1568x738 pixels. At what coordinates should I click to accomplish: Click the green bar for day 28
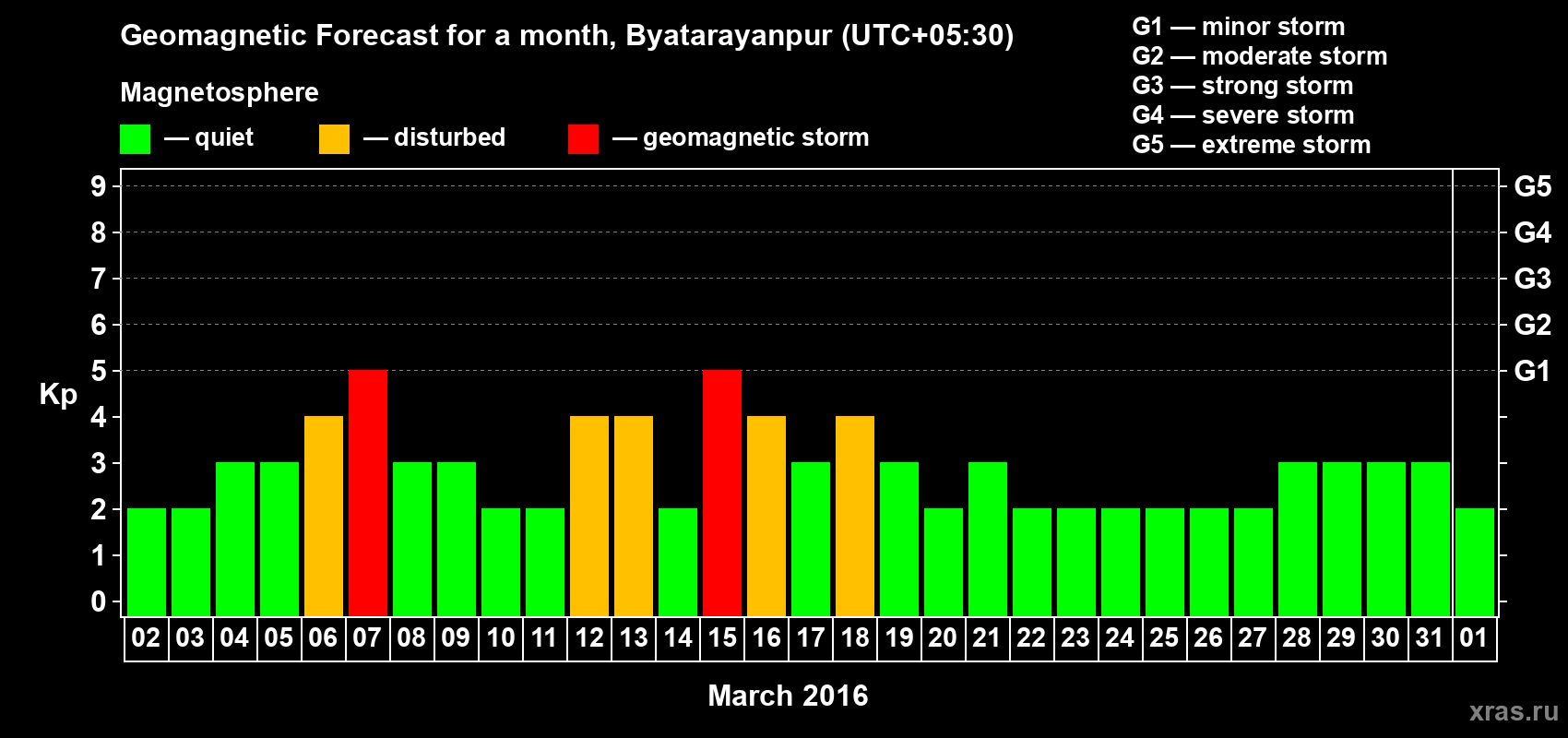pyautogui.click(x=1298, y=540)
